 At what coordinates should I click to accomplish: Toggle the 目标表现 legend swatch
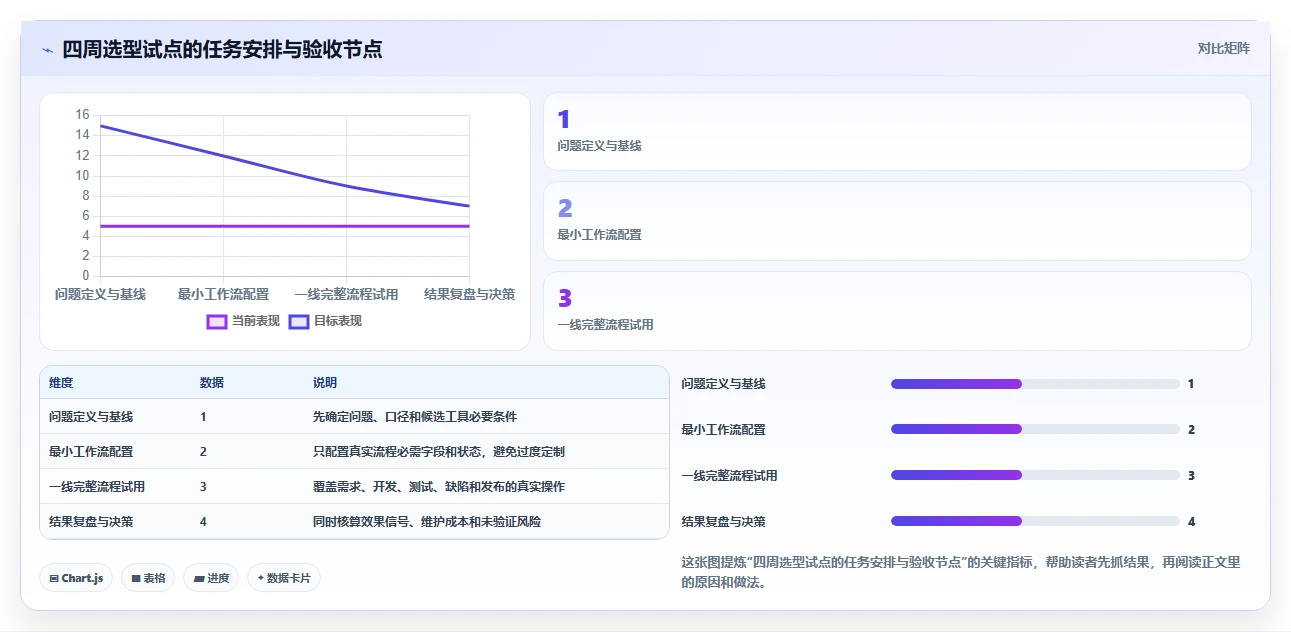tap(299, 321)
